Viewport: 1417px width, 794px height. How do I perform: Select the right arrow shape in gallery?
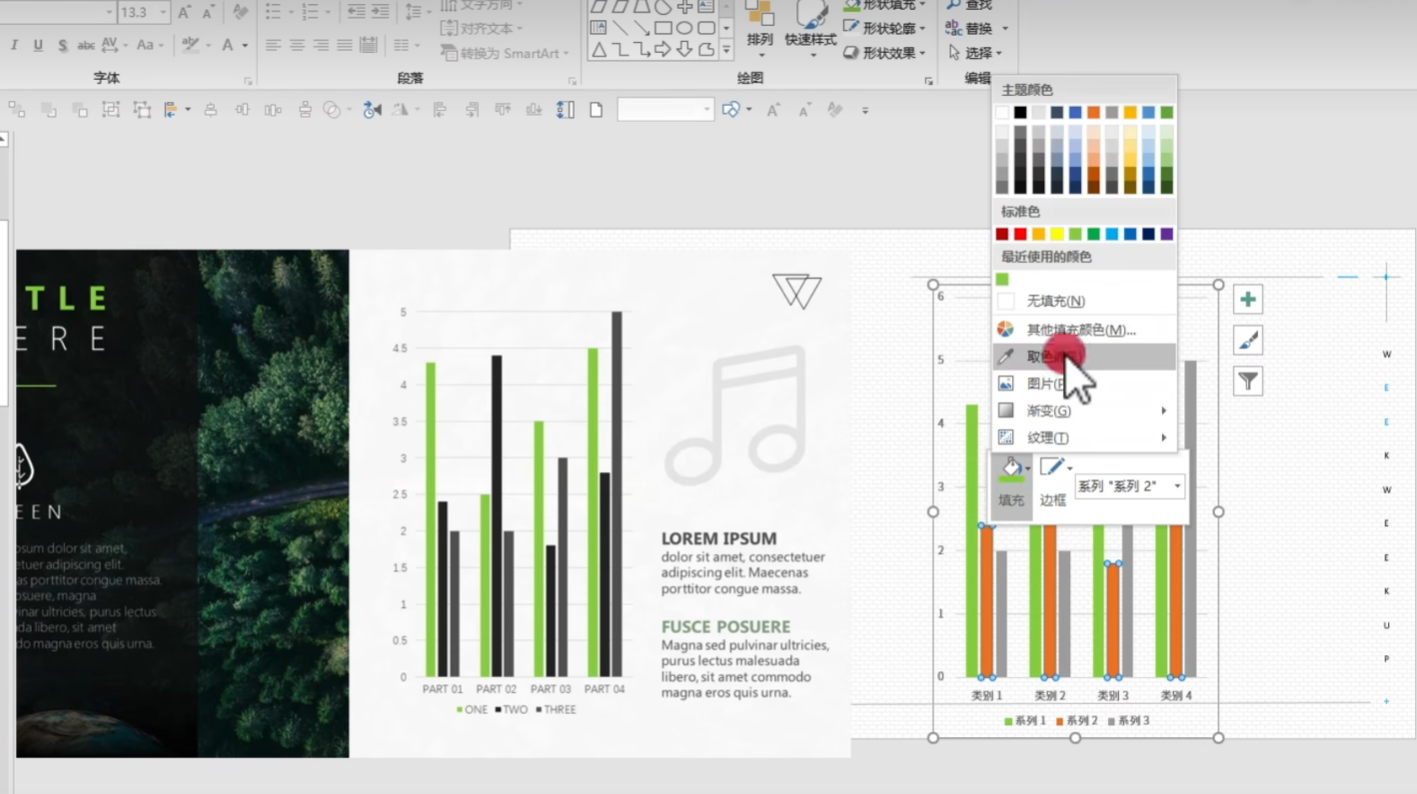[x=663, y=49]
